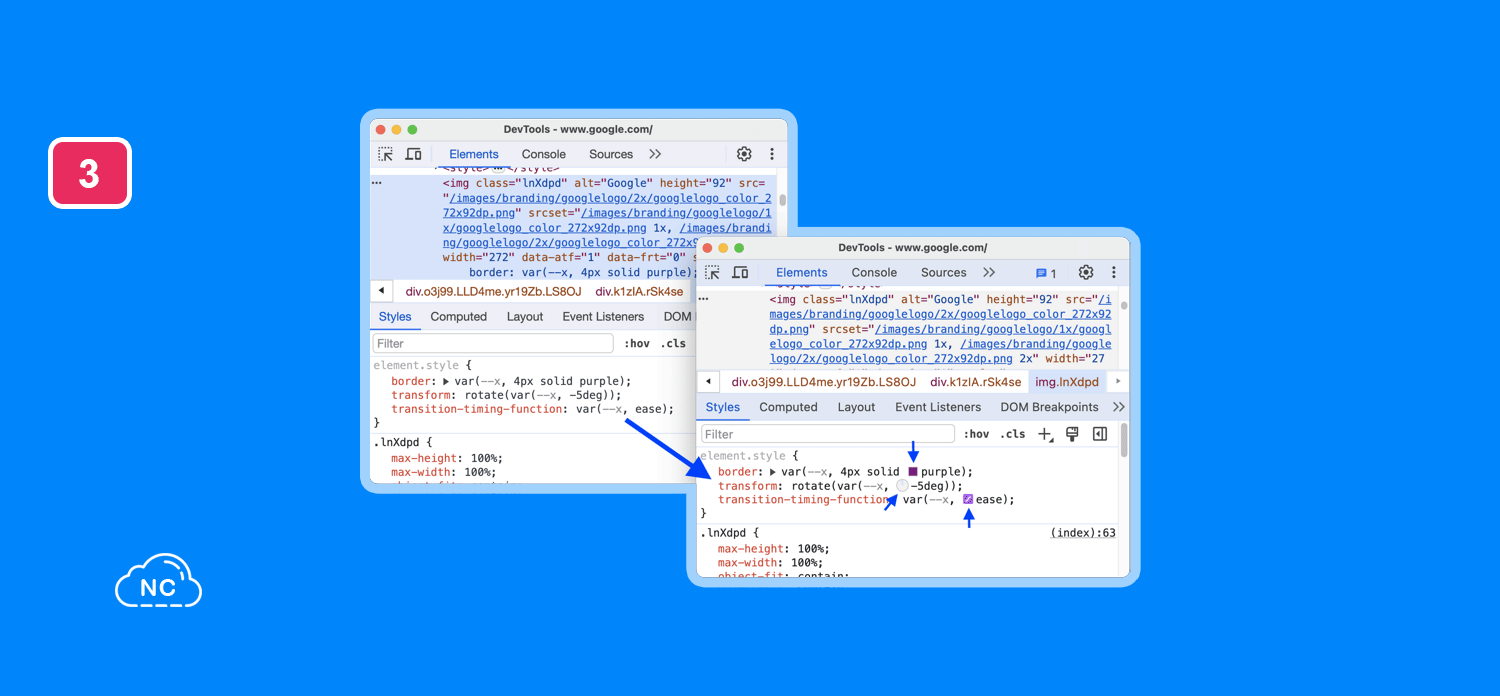Open settings gear in front DevTools window
Viewport: 1500px width, 696px height.
coord(1086,272)
